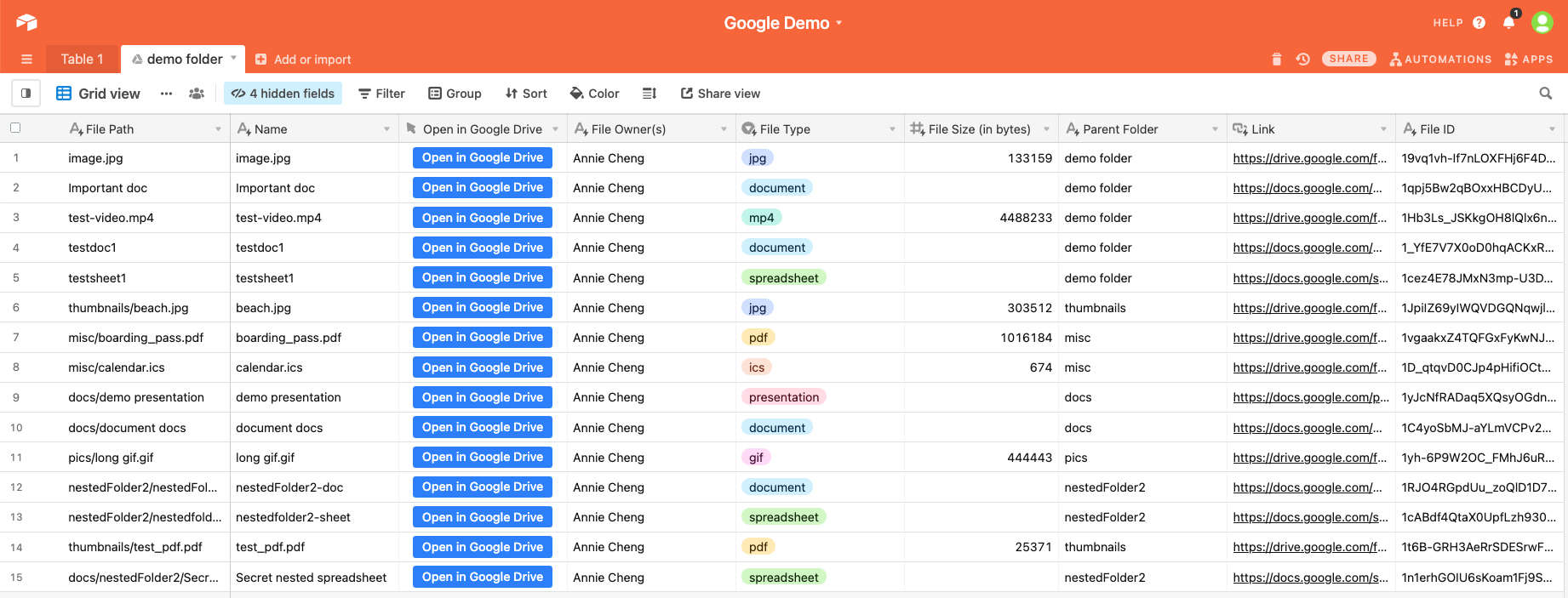
Task: Toggle the views sidebar panel
Action: click(26, 94)
